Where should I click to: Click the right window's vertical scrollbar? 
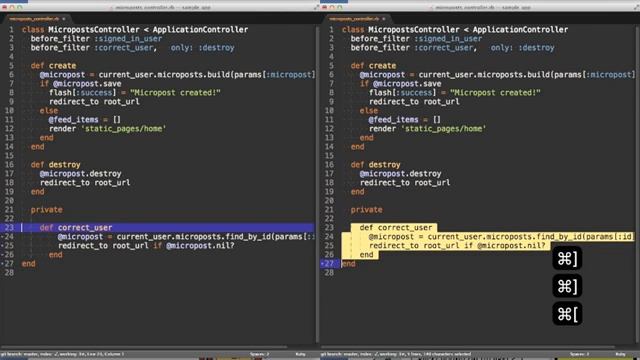click(x=637, y=184)
